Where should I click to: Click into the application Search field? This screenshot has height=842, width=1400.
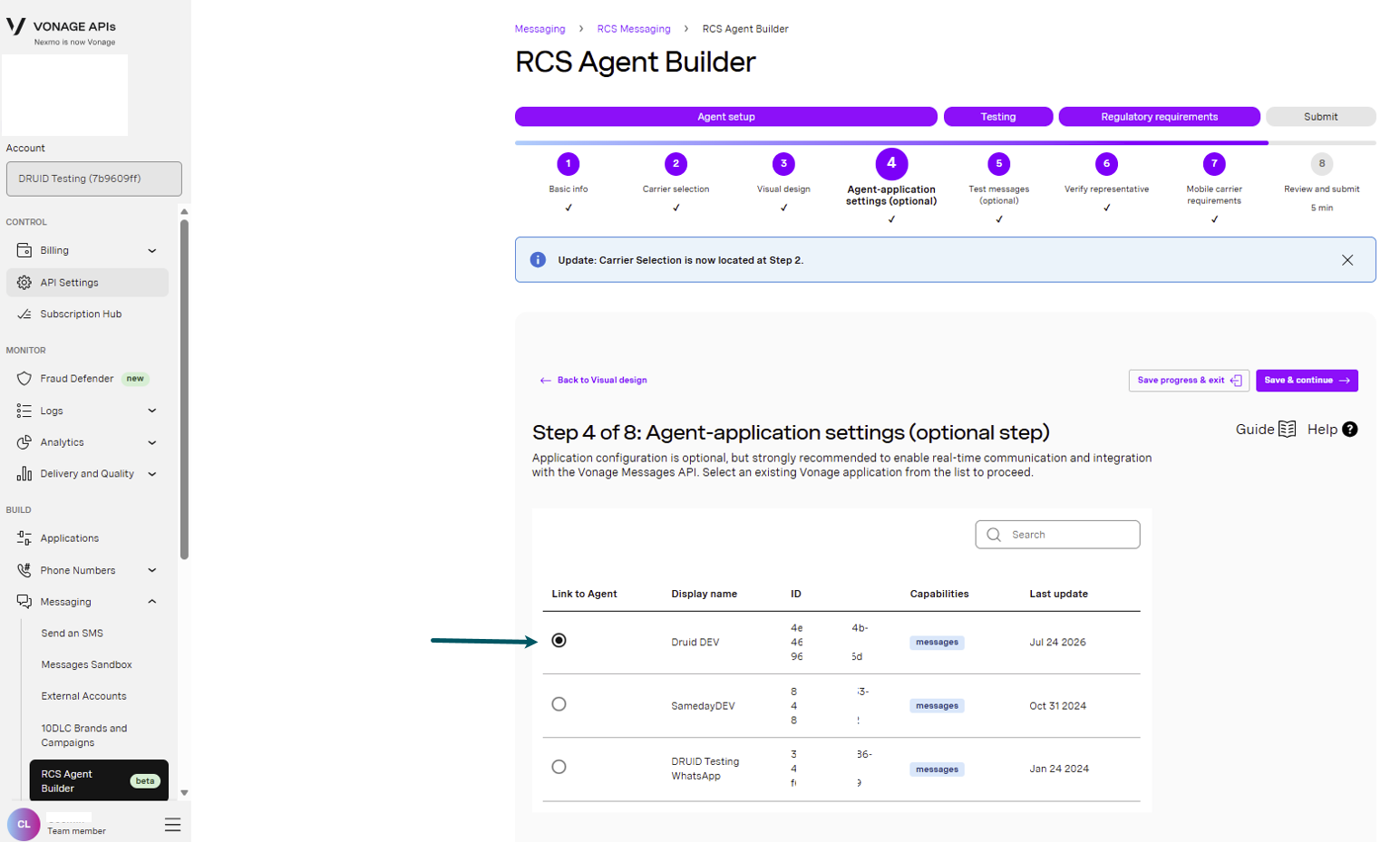click(1057, 535)
